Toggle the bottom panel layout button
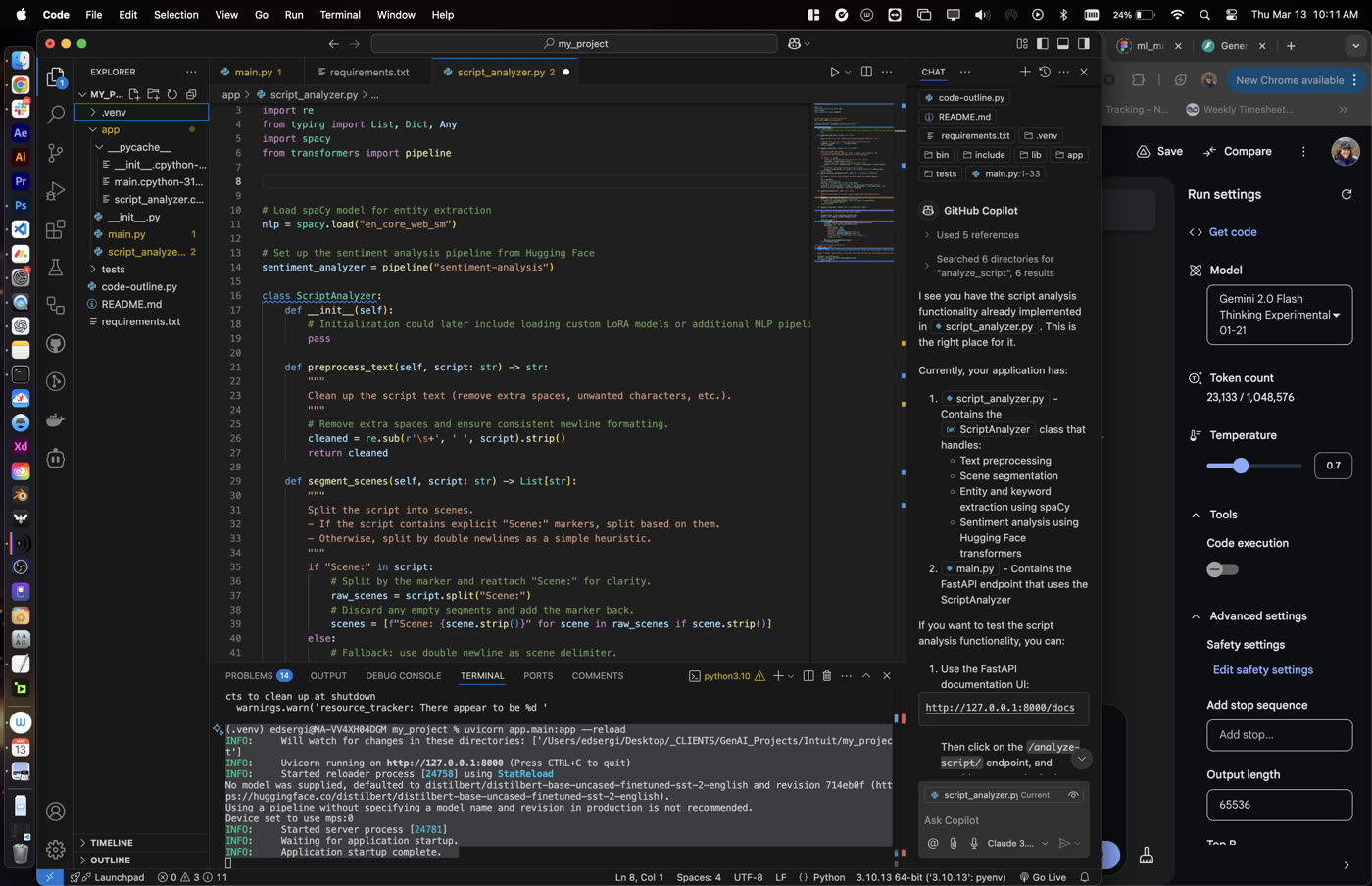The image size is (1372, 886). 1063,44
